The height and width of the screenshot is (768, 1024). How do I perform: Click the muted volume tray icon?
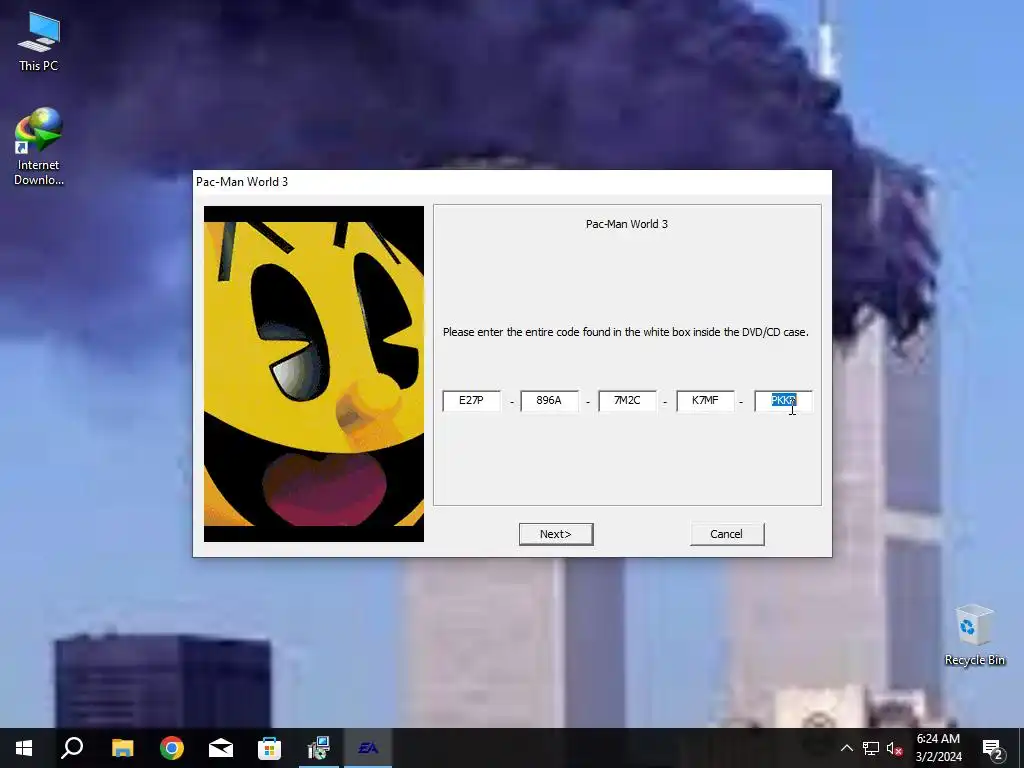click(895, 748)
